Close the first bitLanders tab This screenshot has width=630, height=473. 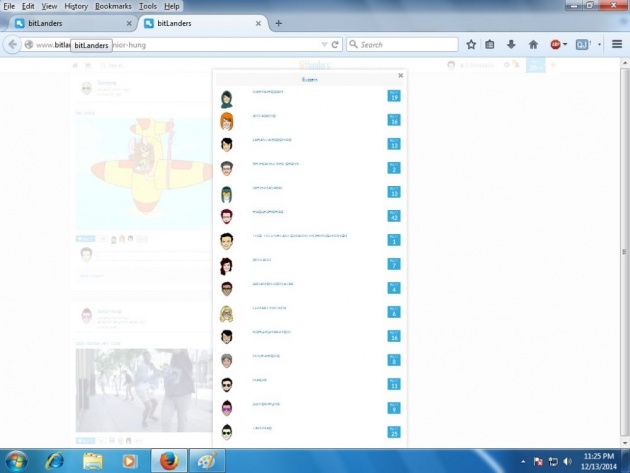pos(129,23)
